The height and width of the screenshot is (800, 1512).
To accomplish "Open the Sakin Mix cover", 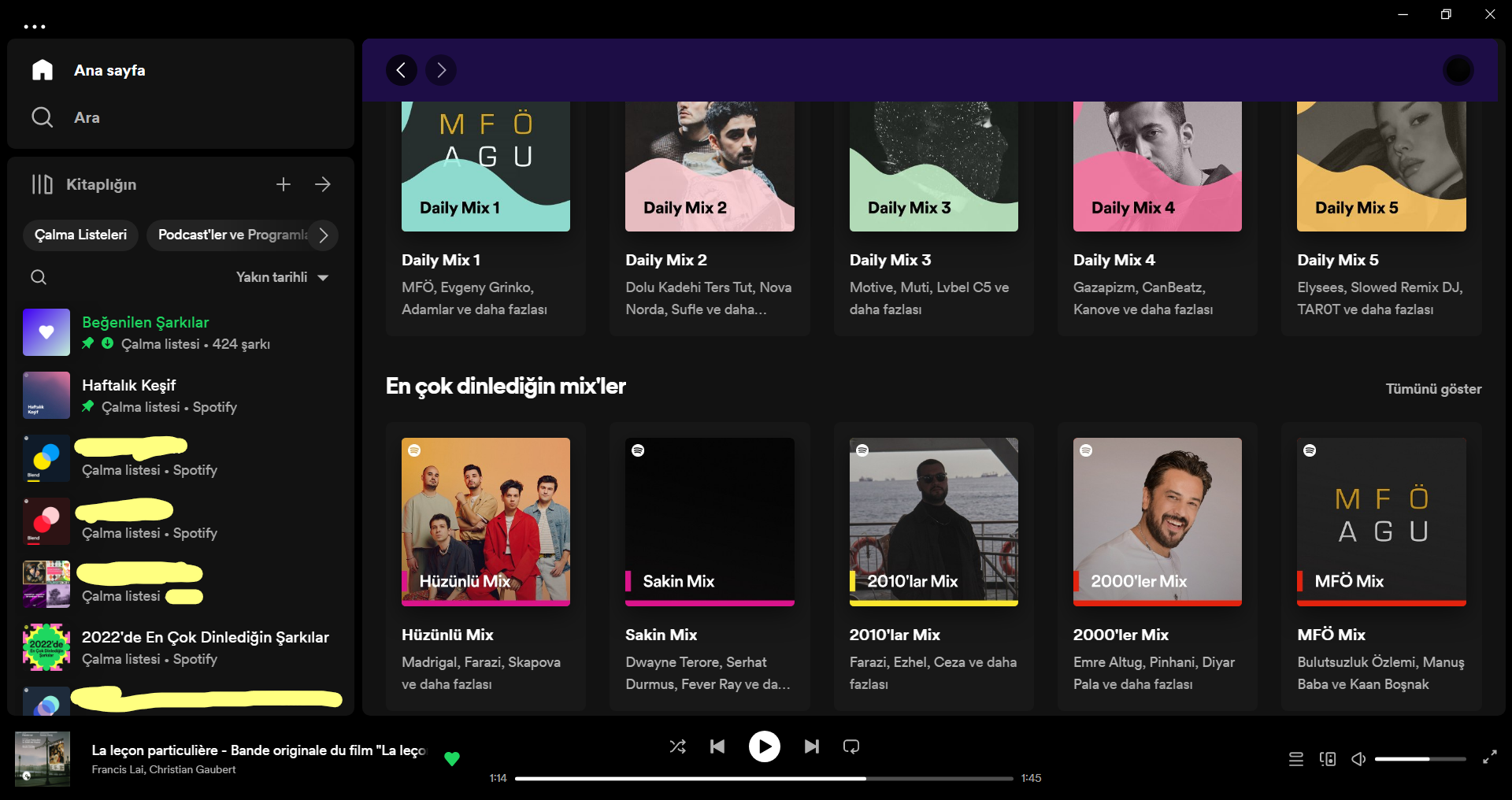I will tap(710, 522).
